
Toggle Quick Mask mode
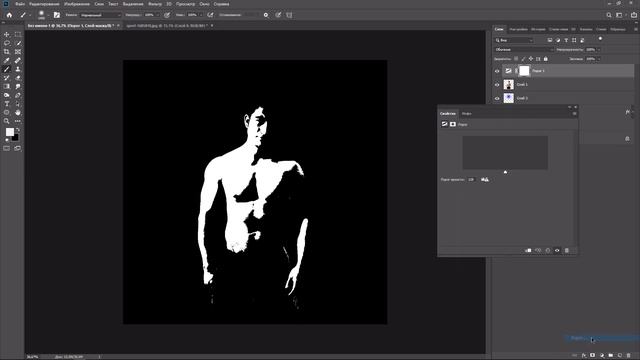pyautogui.click(x=7, y=149)
